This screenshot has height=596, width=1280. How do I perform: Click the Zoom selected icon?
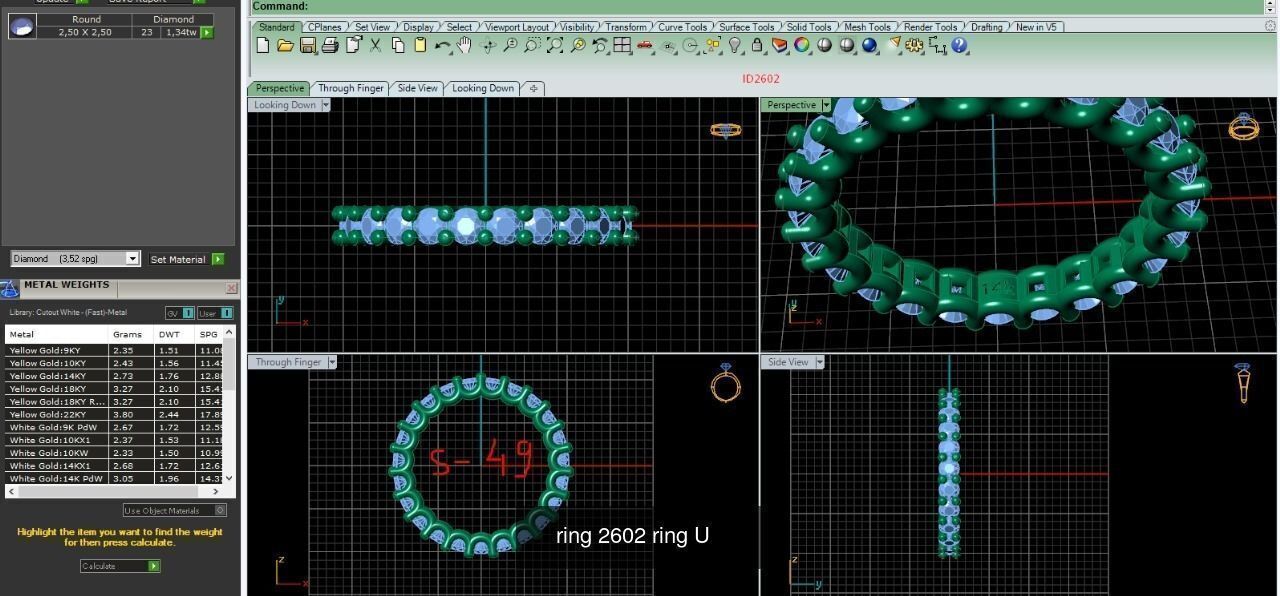(x=578, y=45)
